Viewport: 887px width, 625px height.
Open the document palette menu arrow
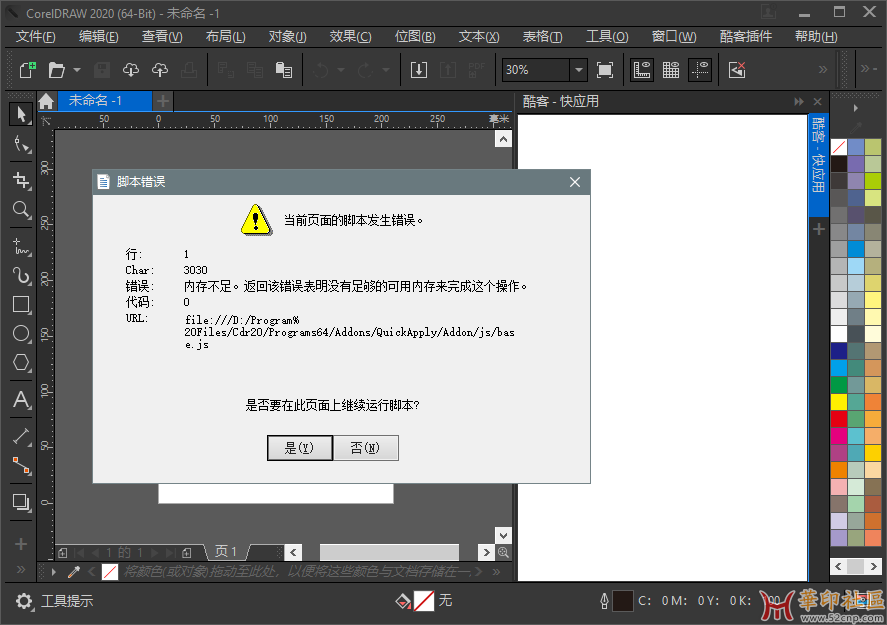[54, 572]
